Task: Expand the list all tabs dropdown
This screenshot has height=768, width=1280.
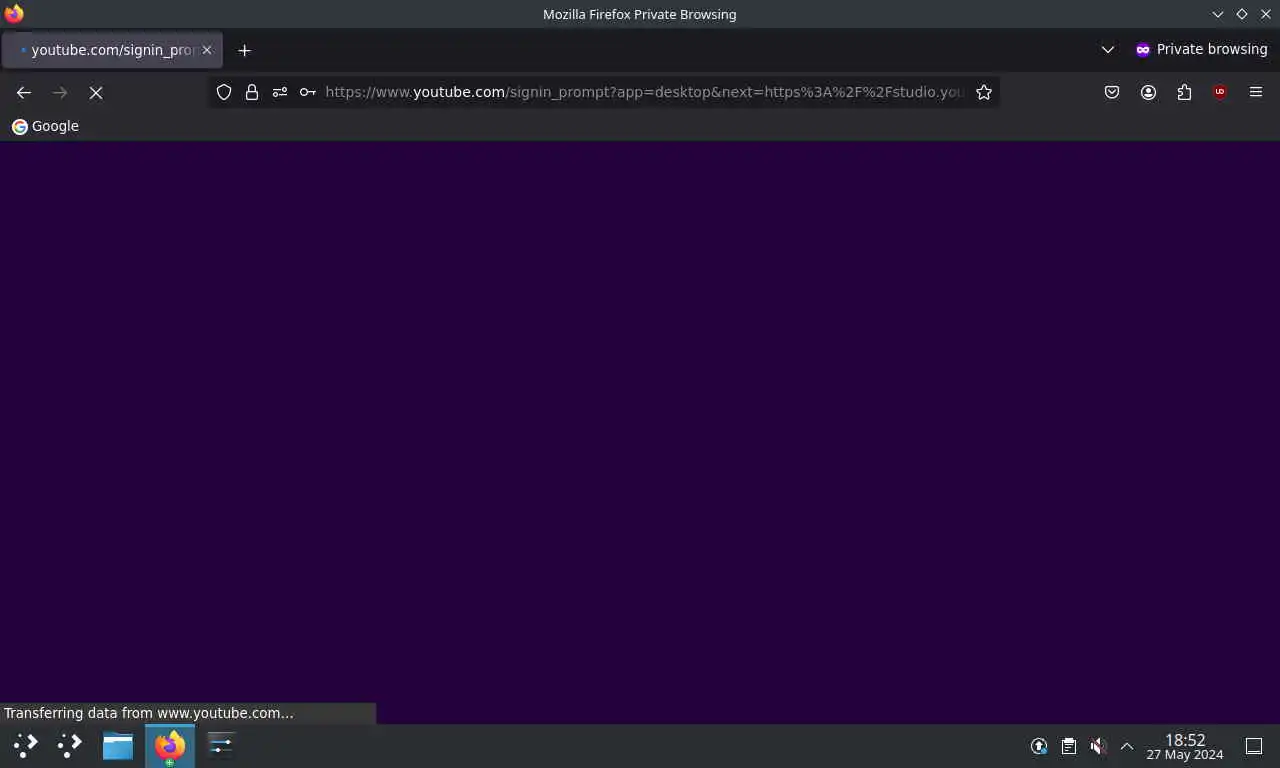Action: click(x=1107, y=50)
